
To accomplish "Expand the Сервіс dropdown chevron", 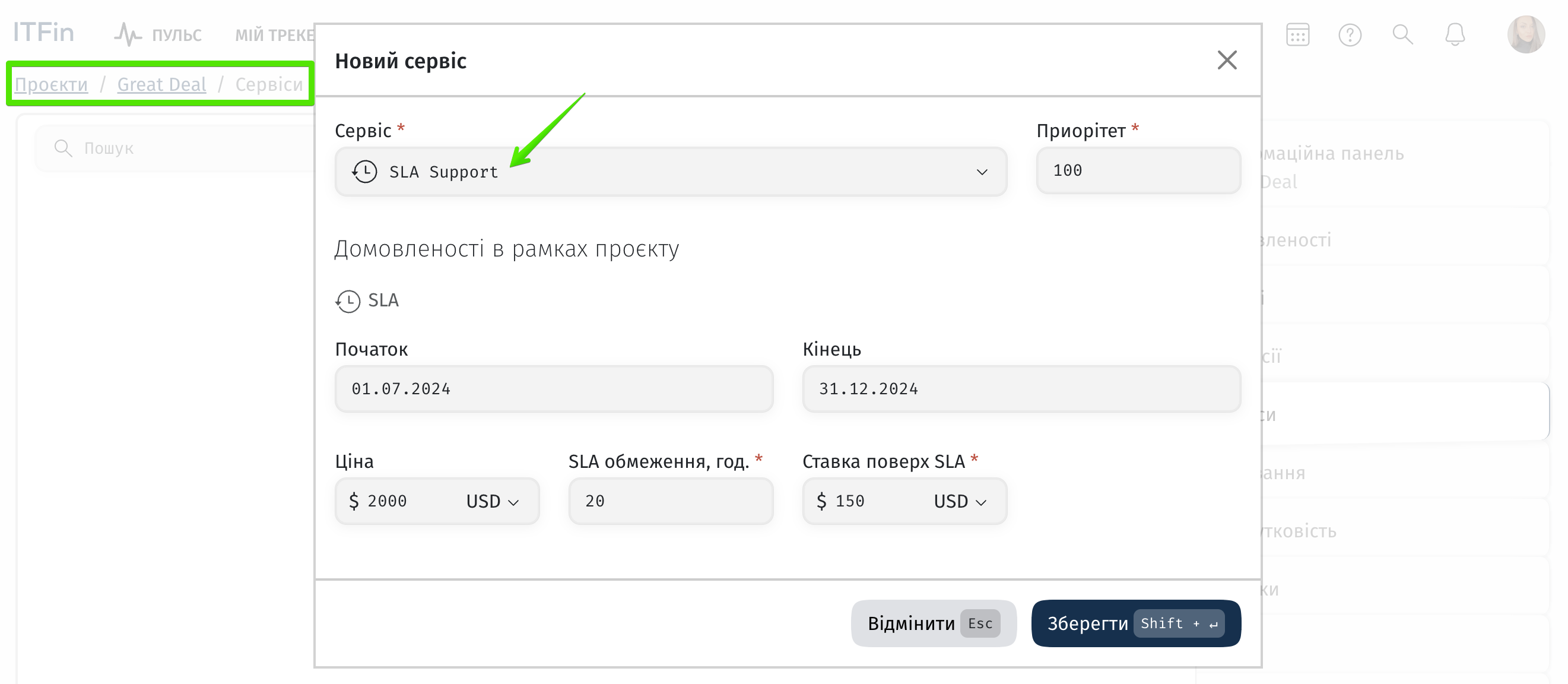I will click(981, 172).
